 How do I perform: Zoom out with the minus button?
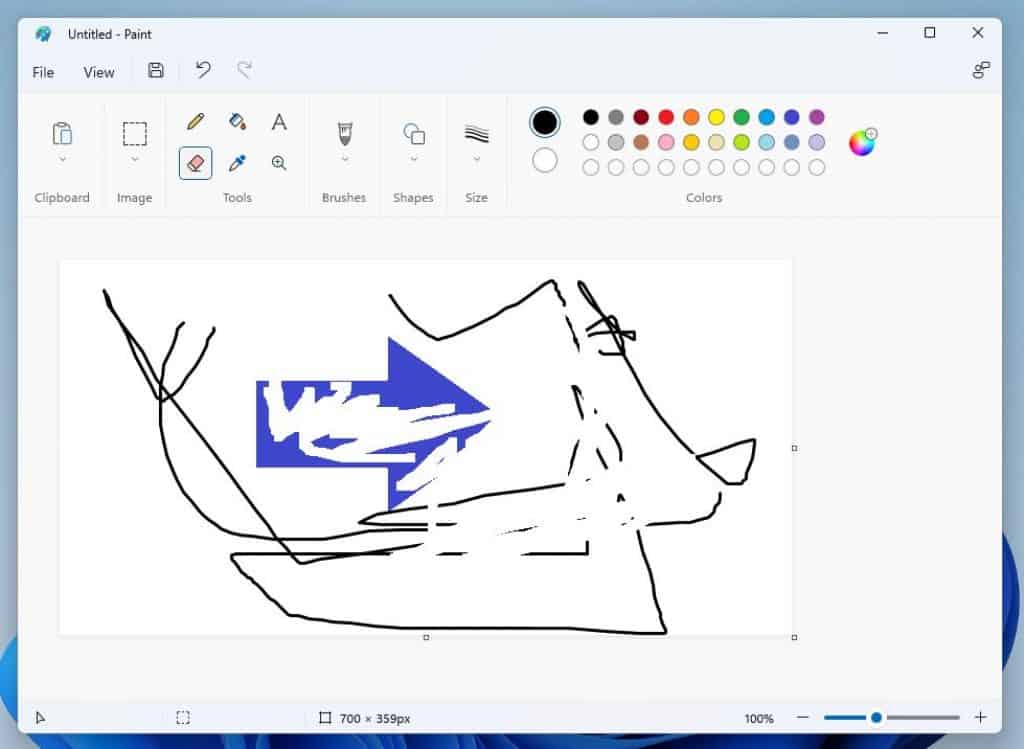coord(803,717)
